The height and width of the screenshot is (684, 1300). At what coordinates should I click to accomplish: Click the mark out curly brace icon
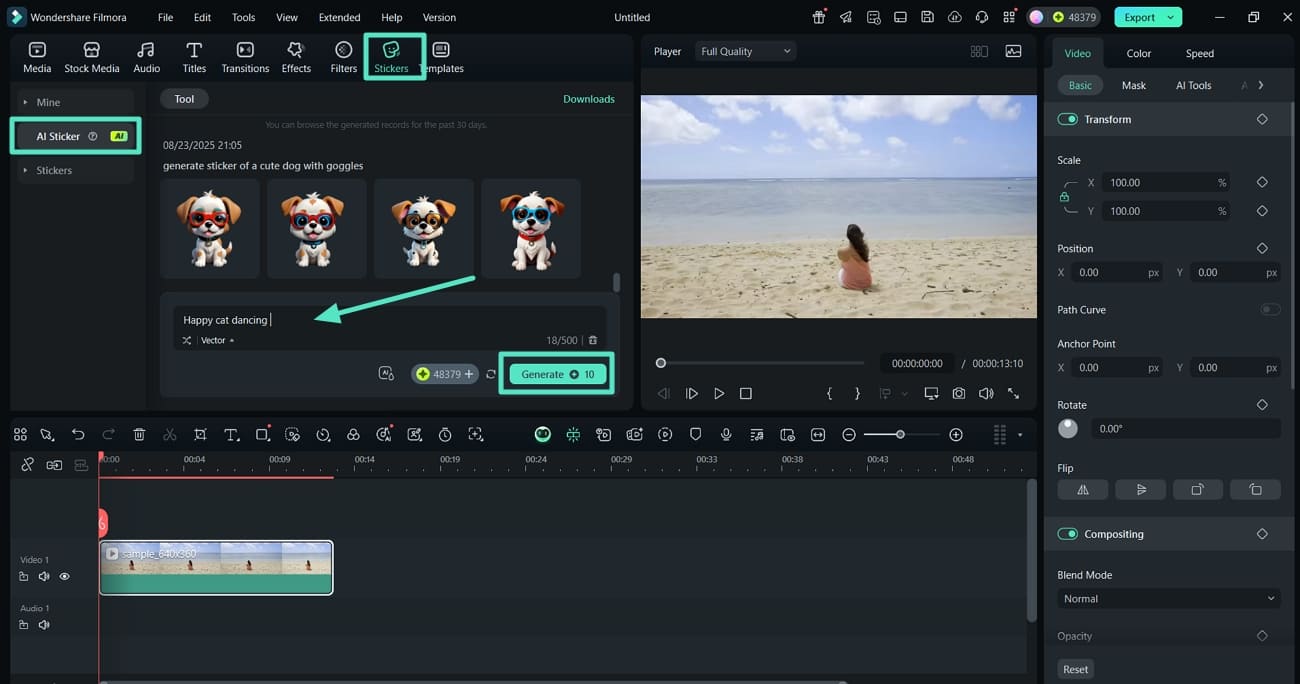(857, 393)
